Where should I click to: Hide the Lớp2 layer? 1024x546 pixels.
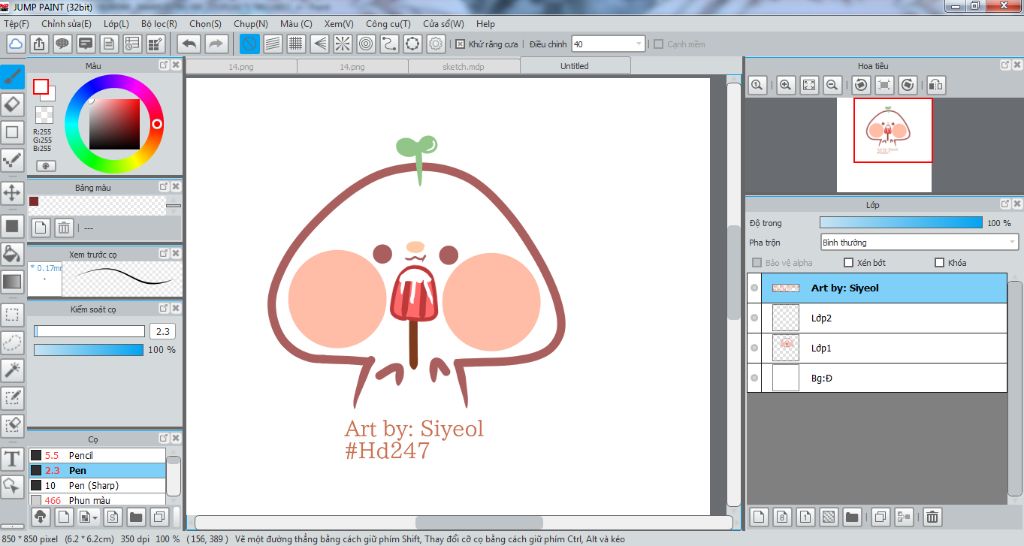[x=754, y=318]
